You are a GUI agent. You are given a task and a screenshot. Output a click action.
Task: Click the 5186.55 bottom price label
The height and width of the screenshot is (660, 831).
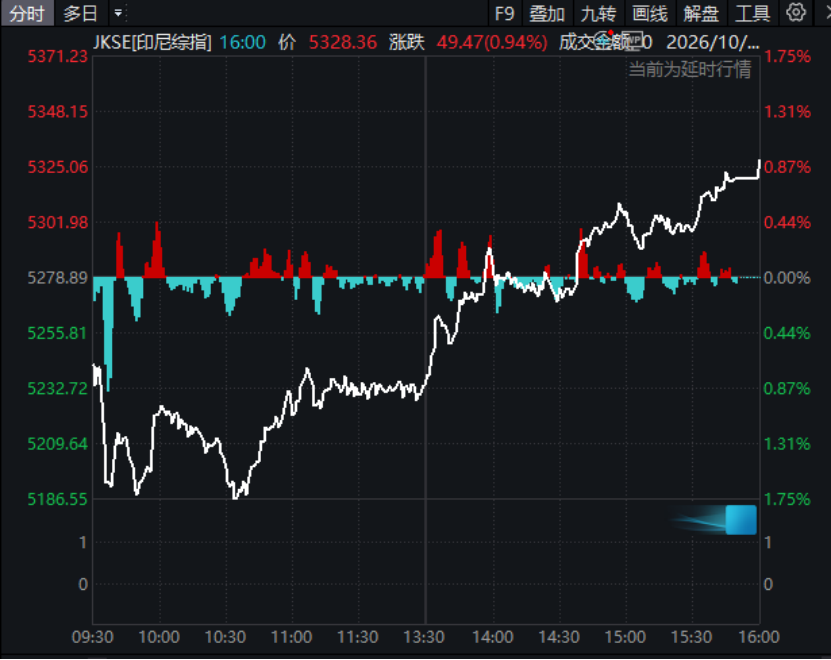coord(57,499)
